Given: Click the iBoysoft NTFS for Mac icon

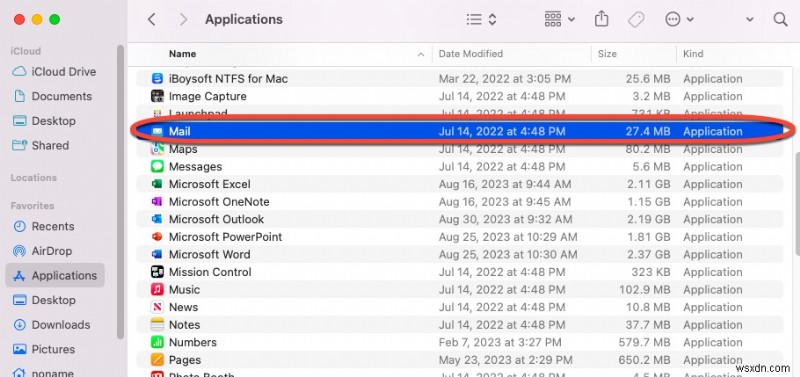Looking at the screenshot, I should click(157, 79).
